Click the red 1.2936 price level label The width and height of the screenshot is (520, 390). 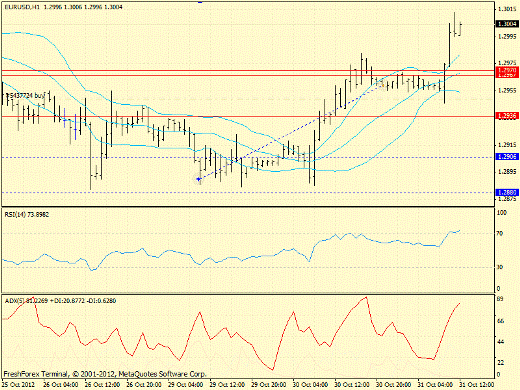[x=507, y=116]
